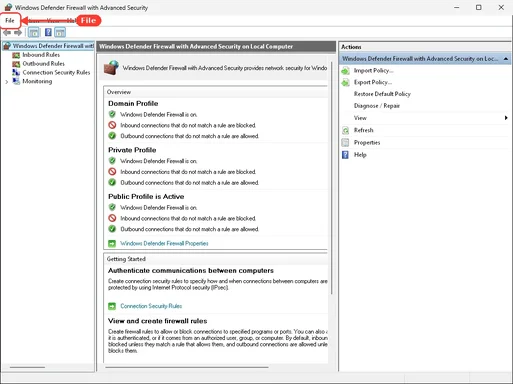Select the Monitoring tree node
The image size is (513, 384).
point(37,81)
